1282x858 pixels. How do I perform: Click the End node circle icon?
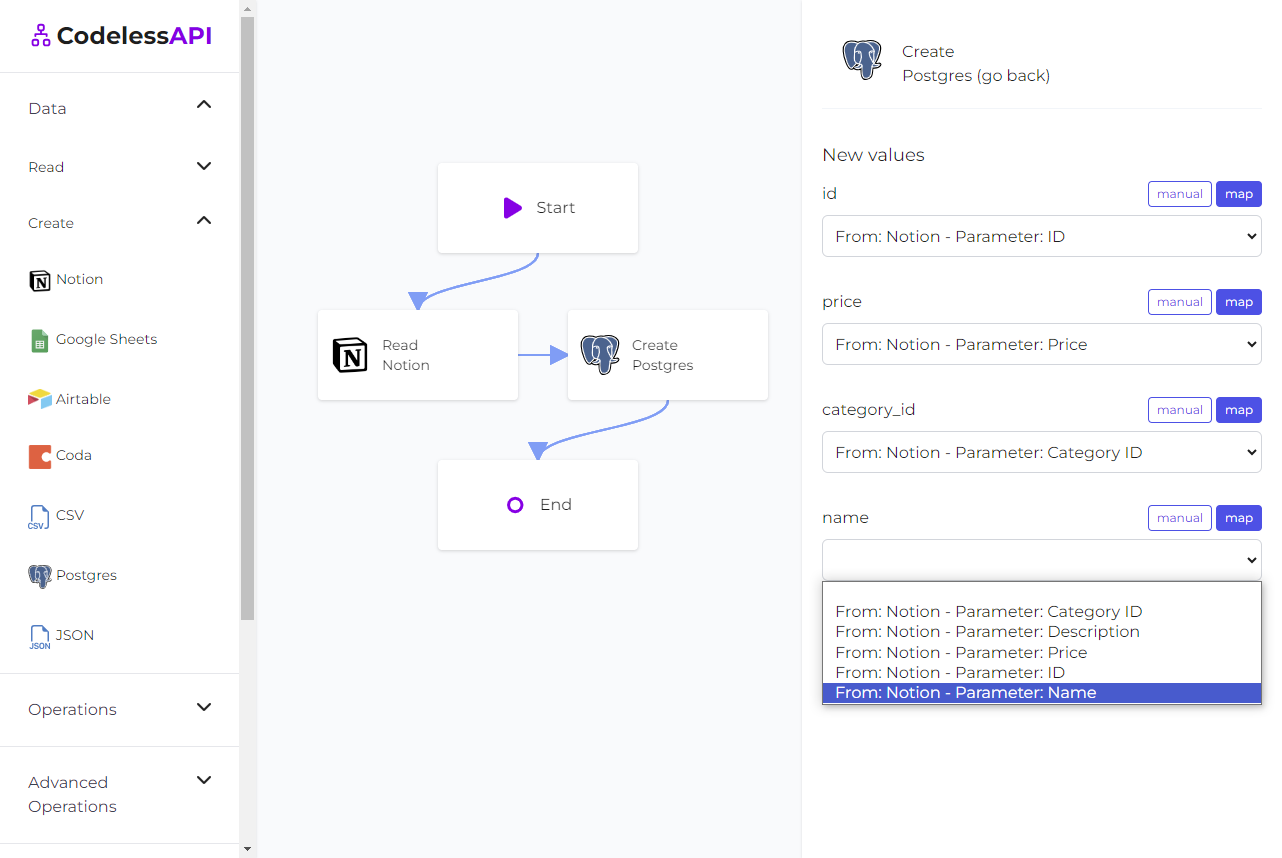click(515, 505)
